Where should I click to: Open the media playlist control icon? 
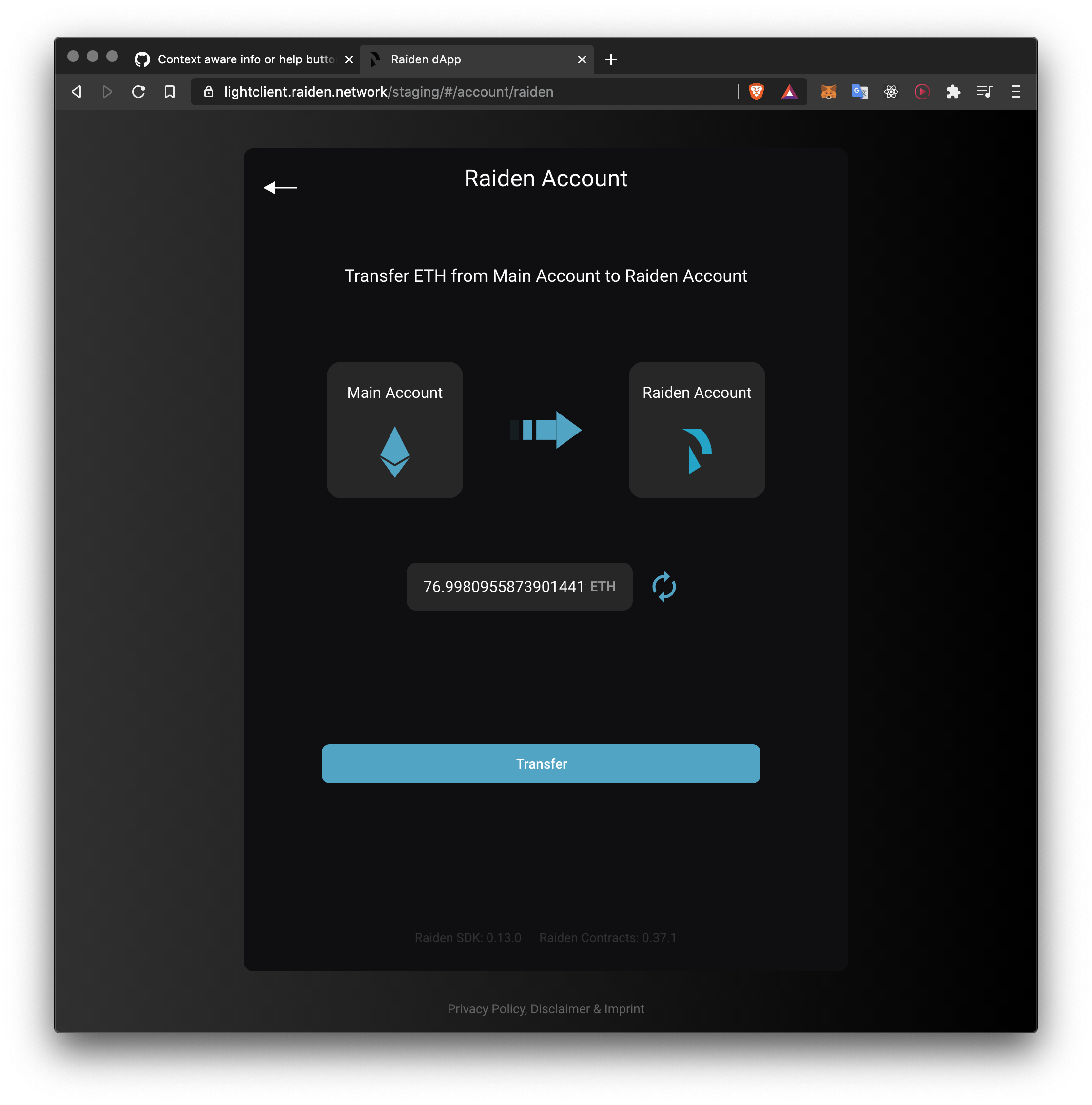click(x=984, y=92)
